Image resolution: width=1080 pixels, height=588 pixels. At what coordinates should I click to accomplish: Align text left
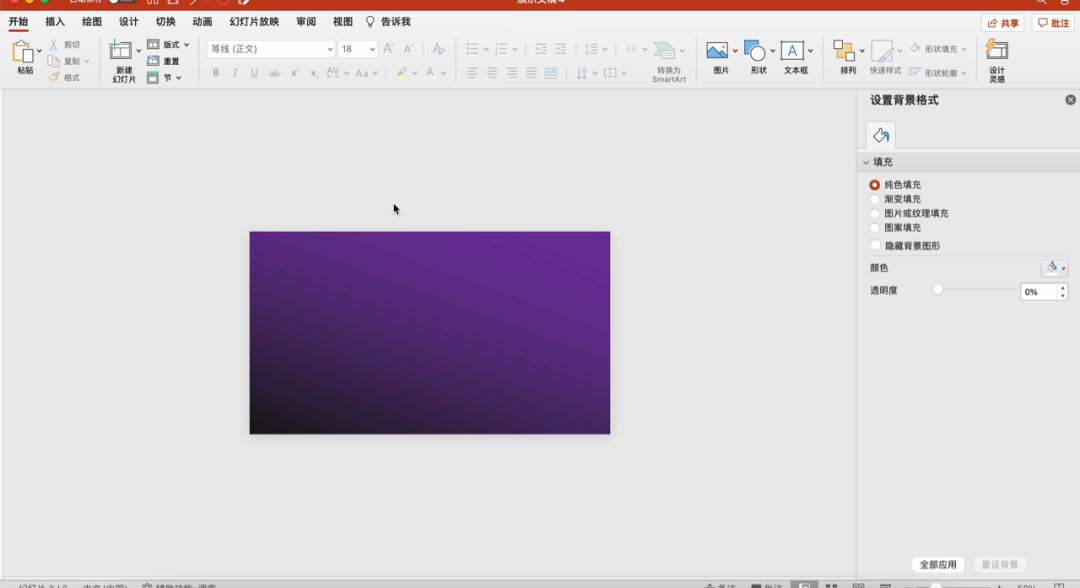click(x=472, y=73)
